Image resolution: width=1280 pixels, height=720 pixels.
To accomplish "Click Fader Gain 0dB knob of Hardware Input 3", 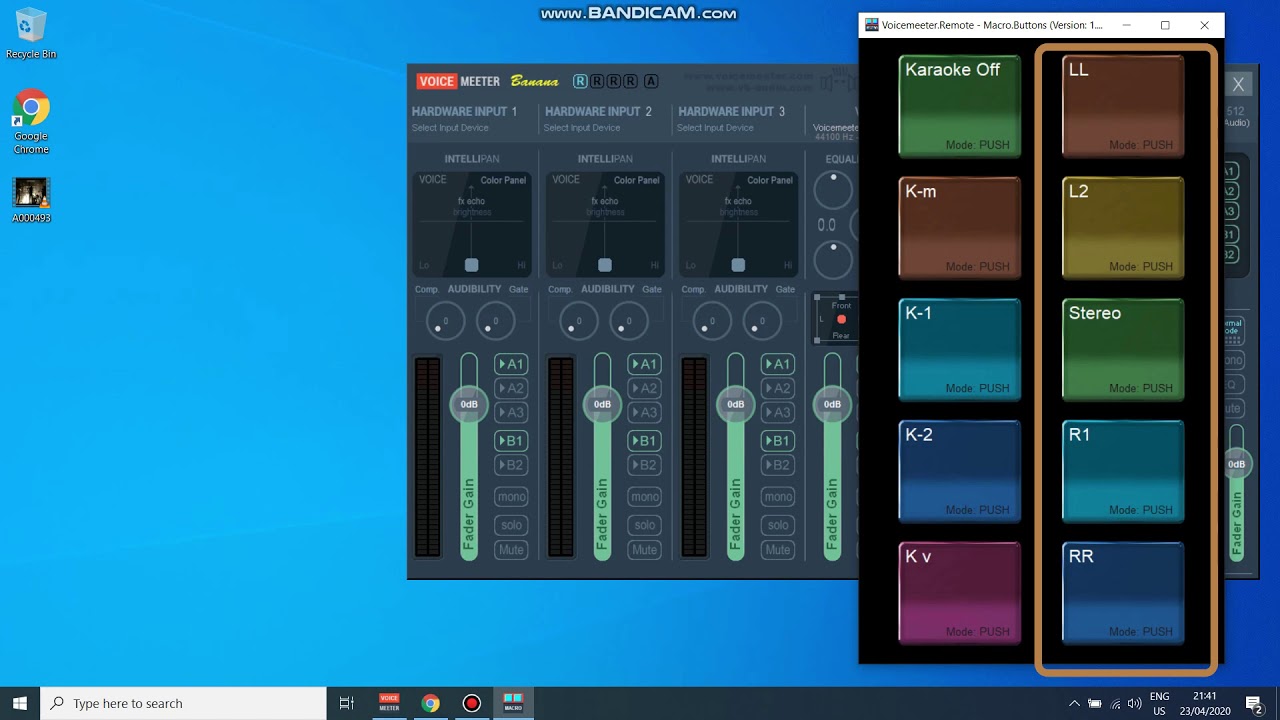I will [x=735, y=404].
